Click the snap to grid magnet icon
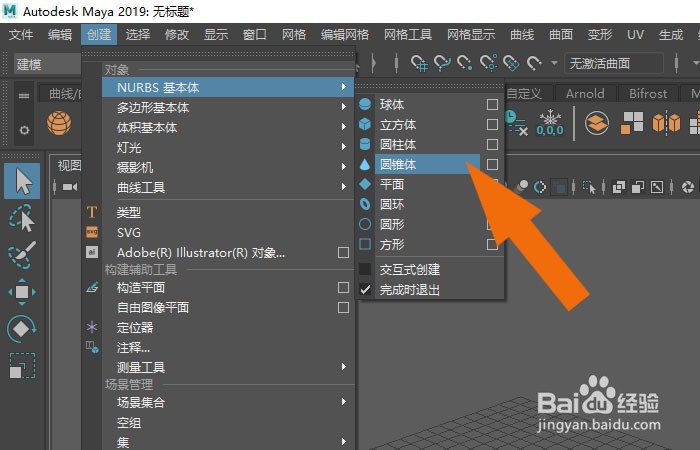 pos(419,63)
